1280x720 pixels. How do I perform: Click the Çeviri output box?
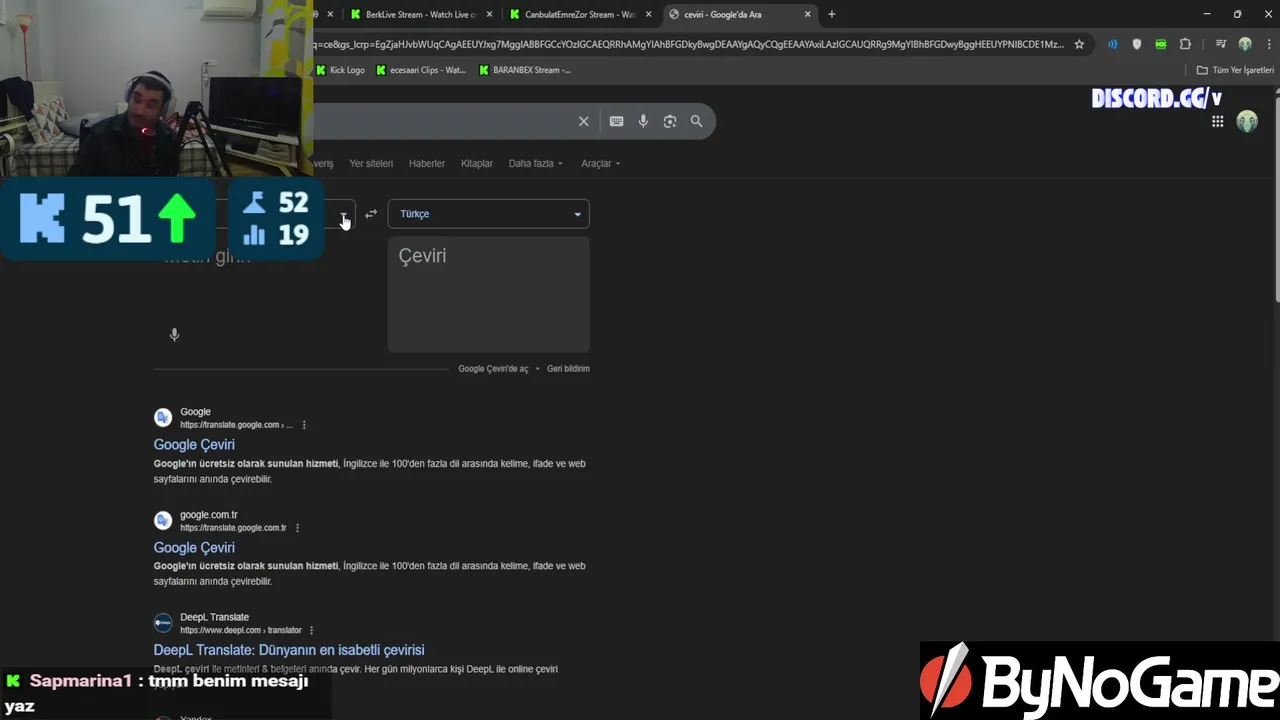click(489, 294)
